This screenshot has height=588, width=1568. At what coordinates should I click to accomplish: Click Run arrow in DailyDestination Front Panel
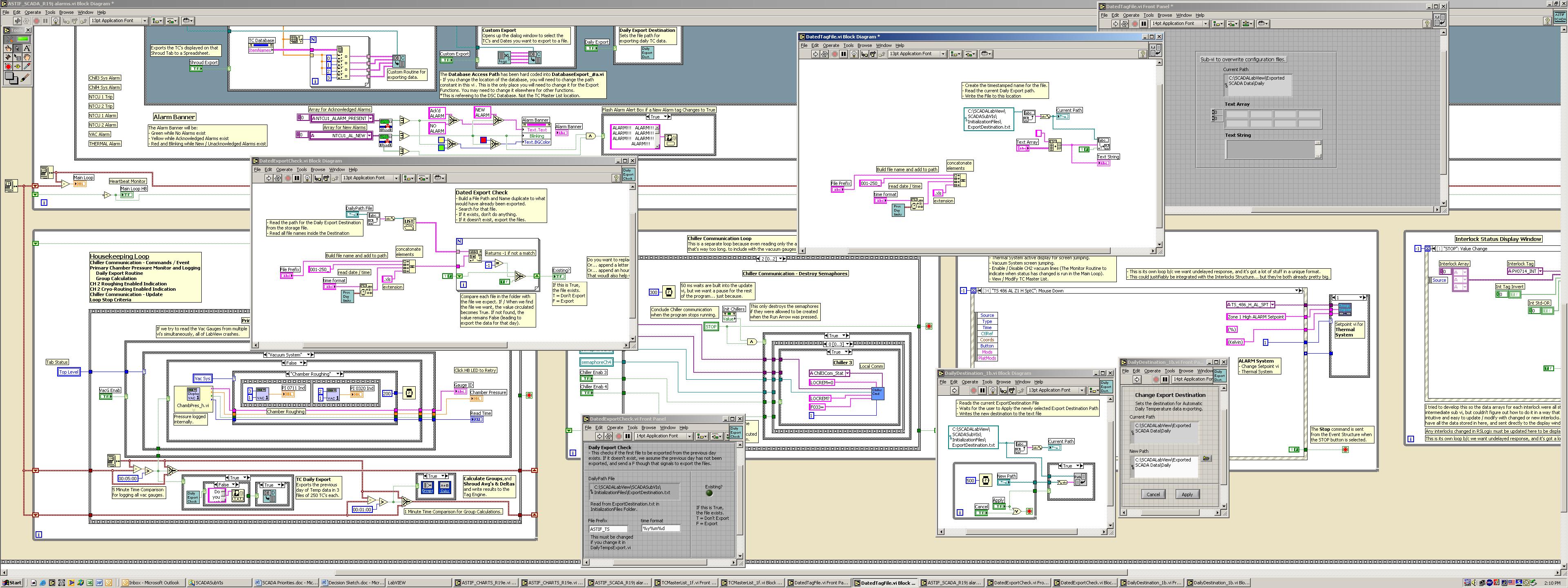coord(1137,380)
